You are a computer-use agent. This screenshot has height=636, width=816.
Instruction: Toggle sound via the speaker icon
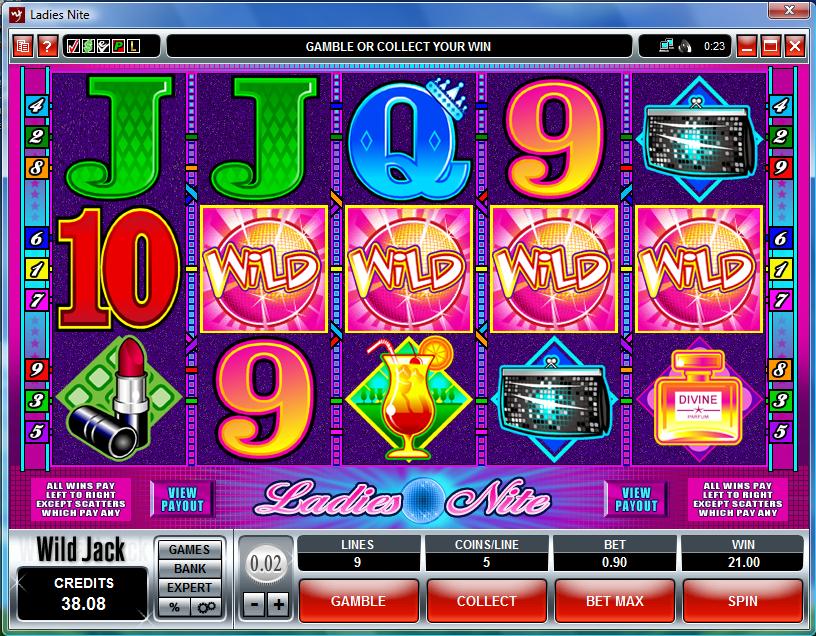(x=685, y=46)
